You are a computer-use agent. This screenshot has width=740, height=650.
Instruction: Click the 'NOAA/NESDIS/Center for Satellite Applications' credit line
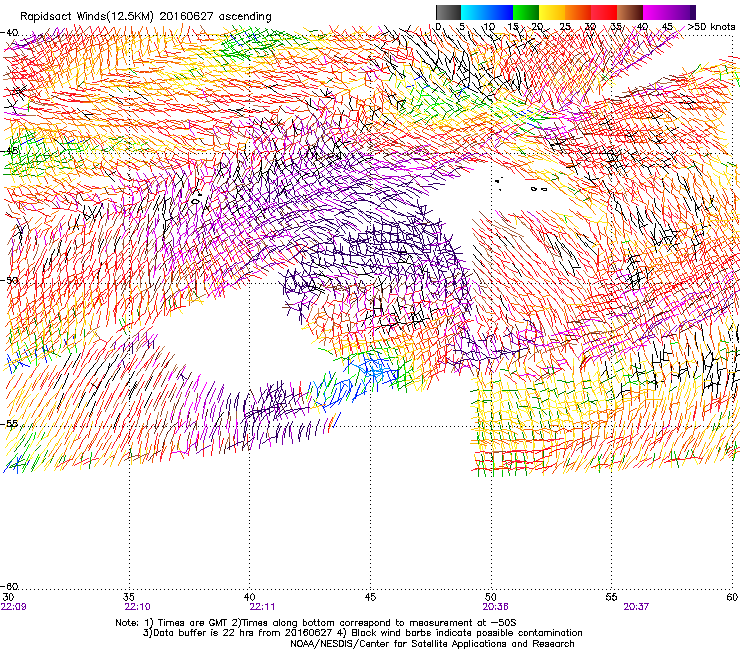click(x=432, y=644)
